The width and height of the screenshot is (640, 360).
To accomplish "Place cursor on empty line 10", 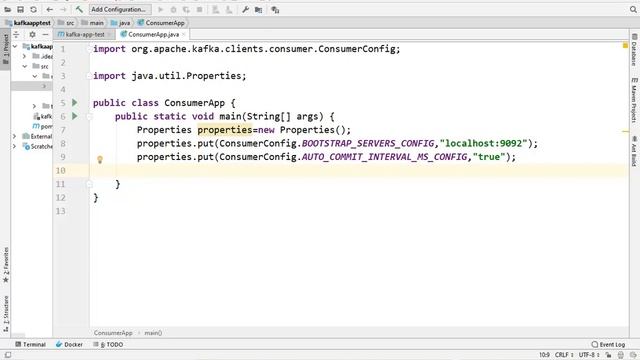I will tap(359, 171).
